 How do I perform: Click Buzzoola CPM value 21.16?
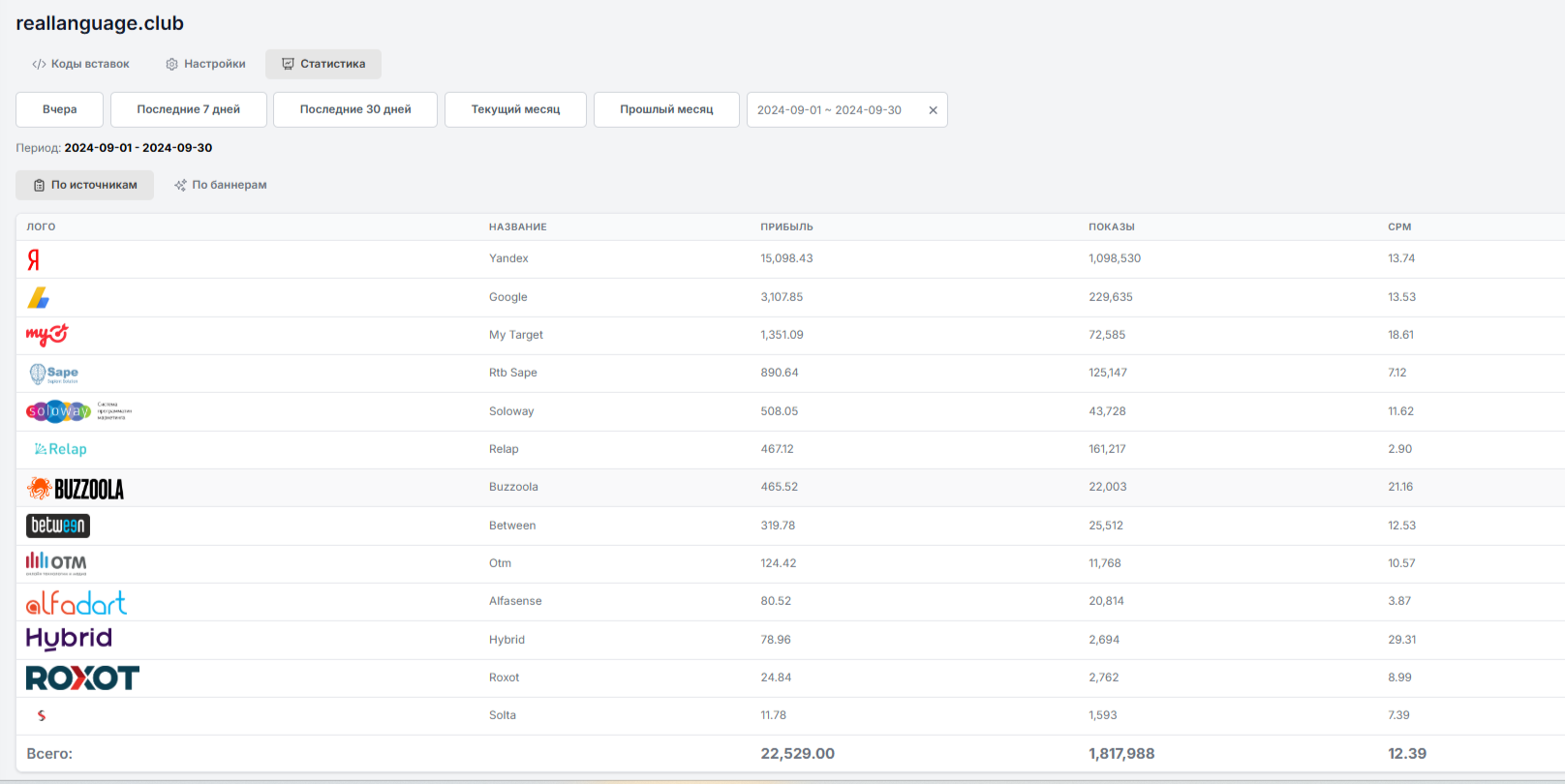coord(1400,487)
